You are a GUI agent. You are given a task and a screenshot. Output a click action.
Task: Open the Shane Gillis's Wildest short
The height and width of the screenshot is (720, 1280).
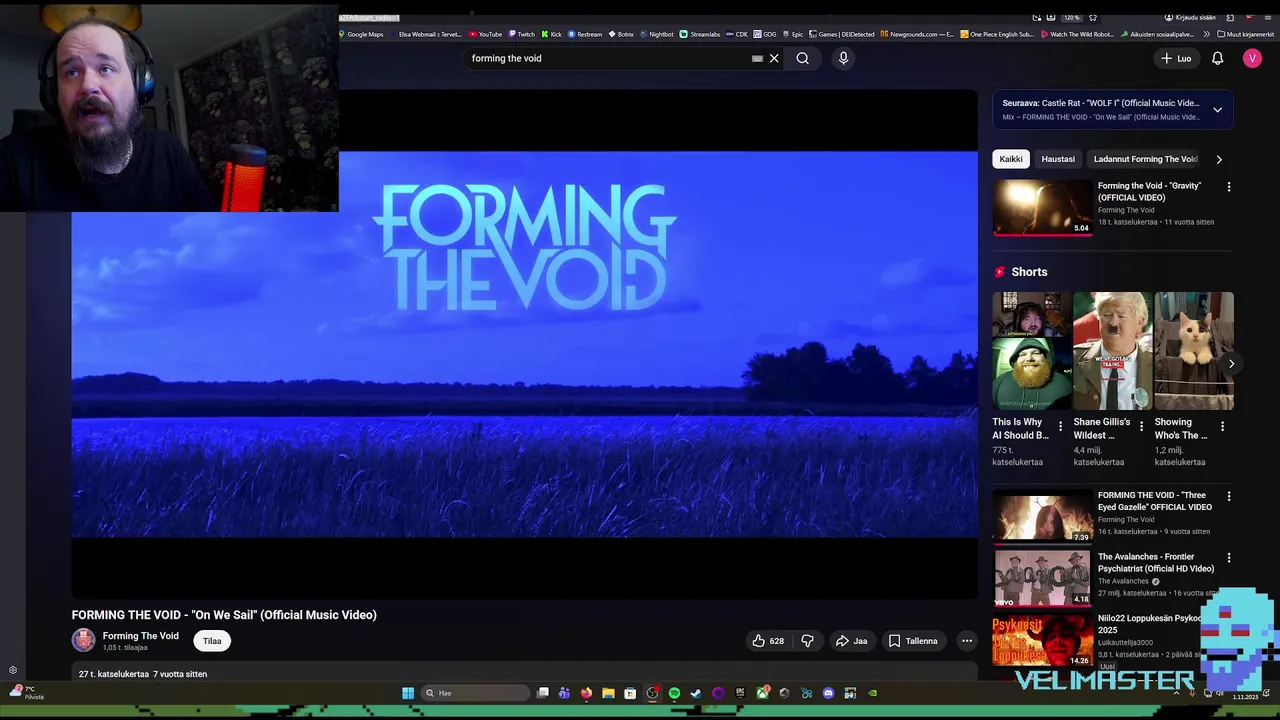(x=1112, y=351)
